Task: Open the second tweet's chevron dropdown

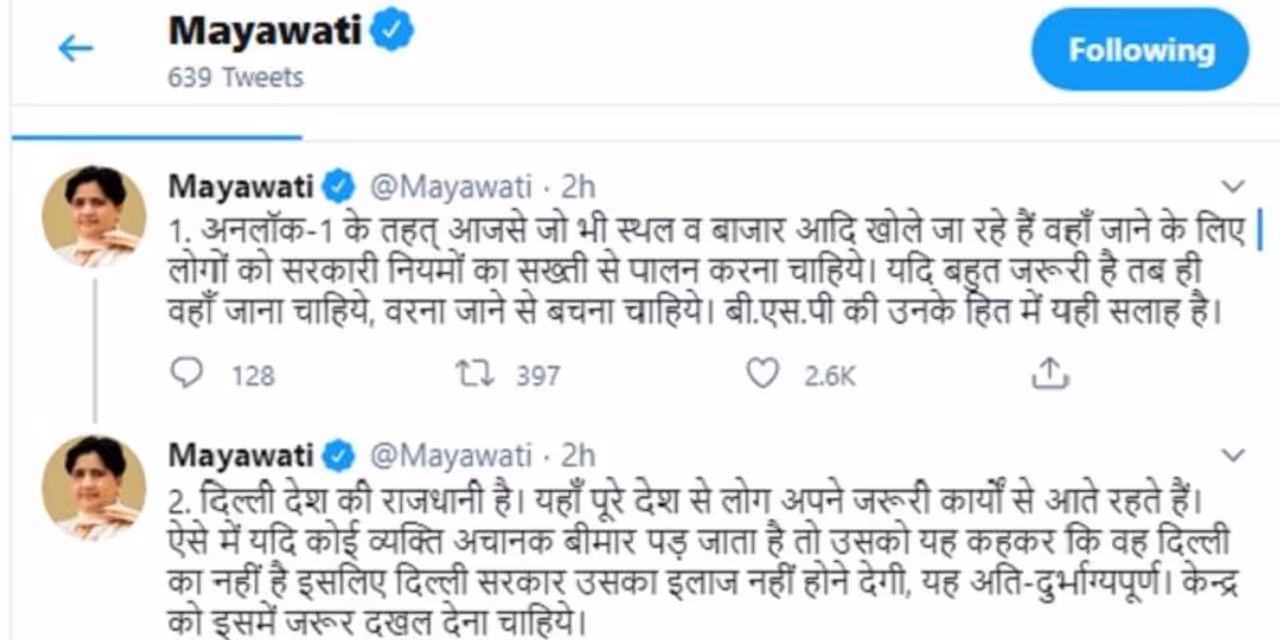Action: point(1234,456)
